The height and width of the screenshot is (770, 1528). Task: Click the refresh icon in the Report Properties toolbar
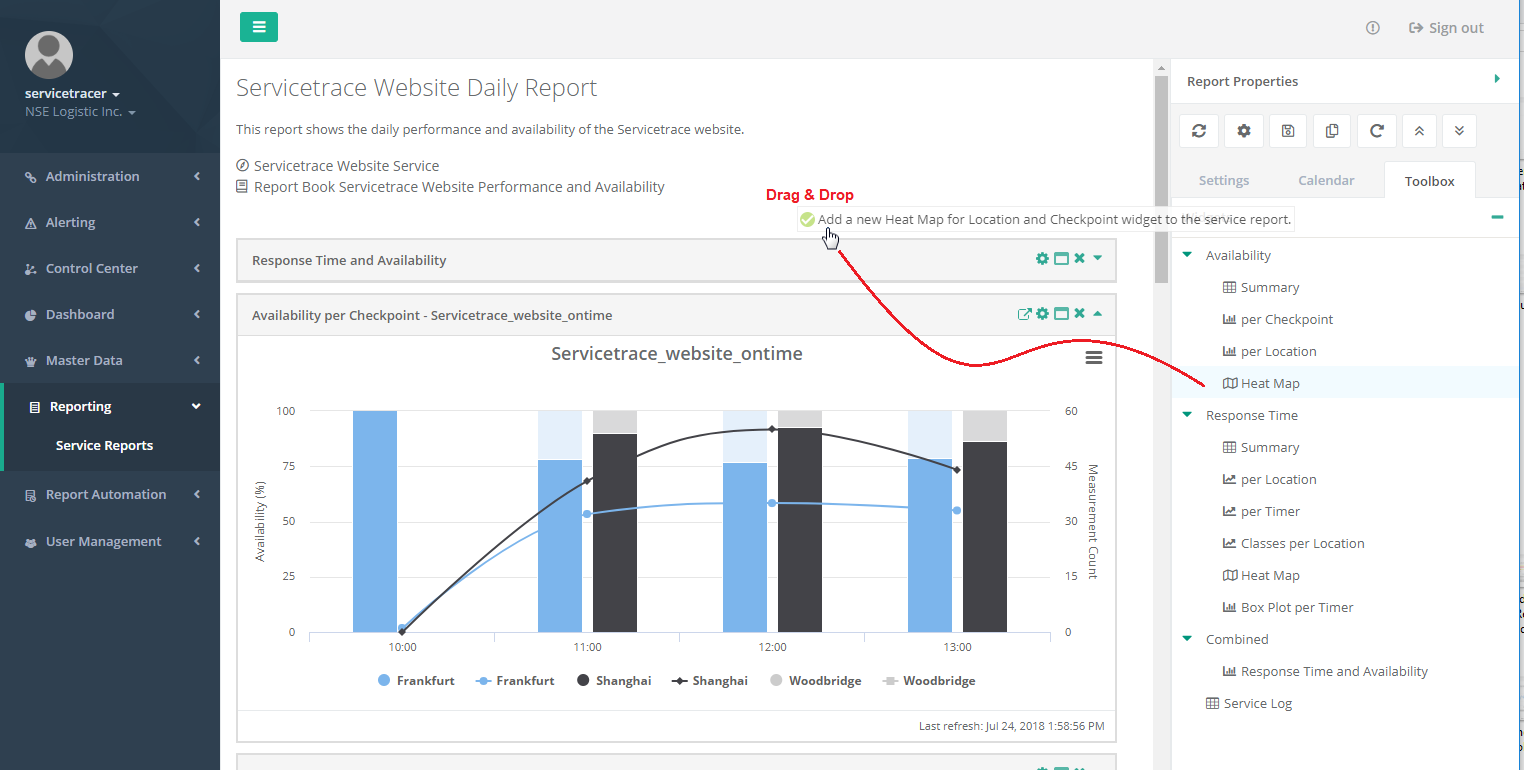coord(1198,130)
